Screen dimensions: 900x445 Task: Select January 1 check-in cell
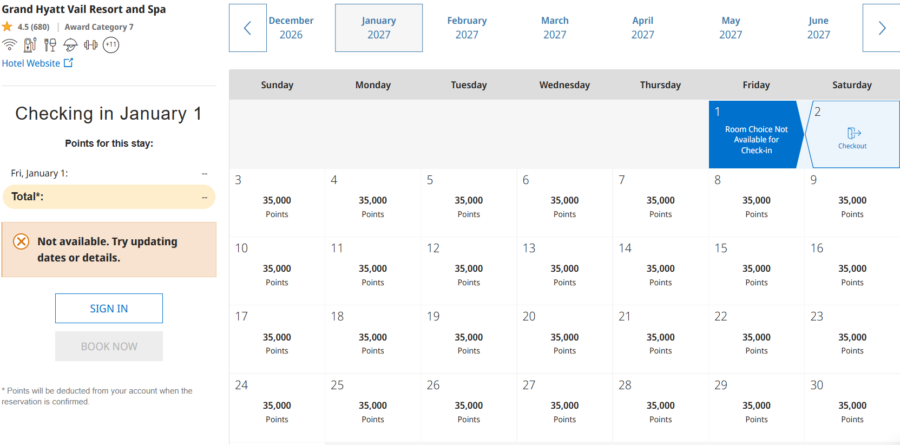(757, 134)
